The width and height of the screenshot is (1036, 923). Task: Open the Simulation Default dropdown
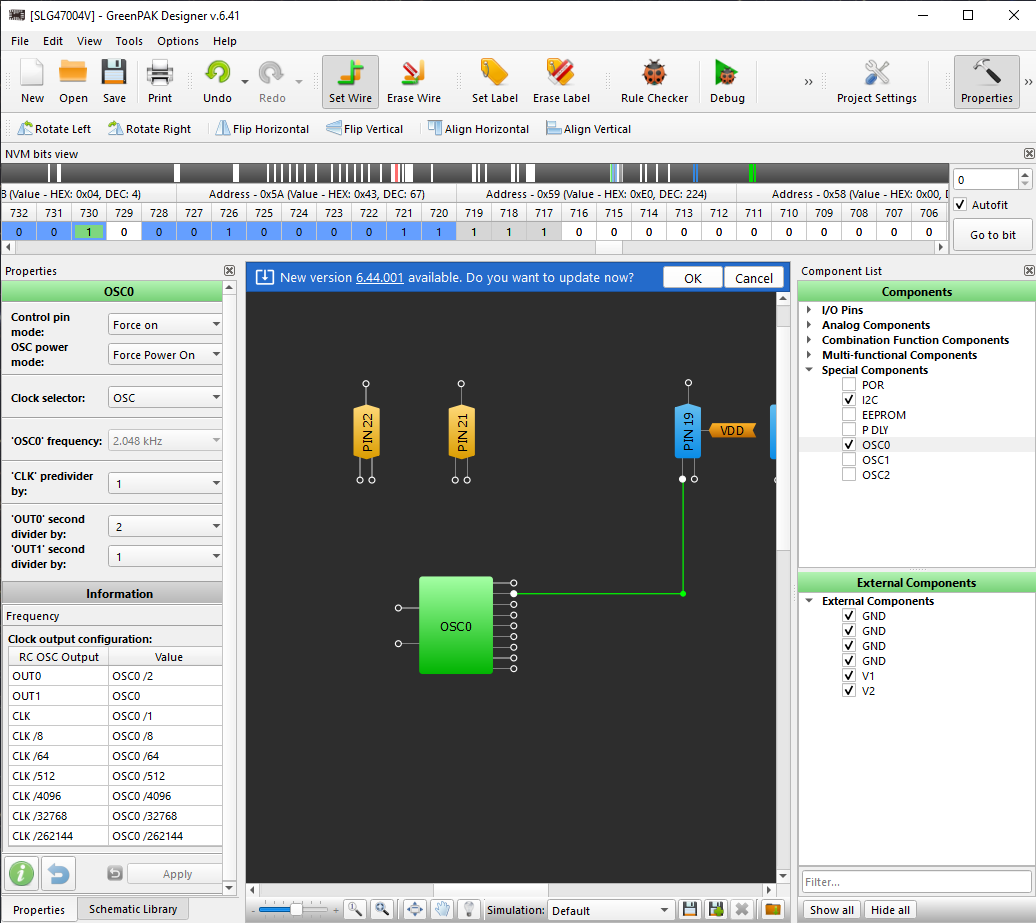click(610, 910)
